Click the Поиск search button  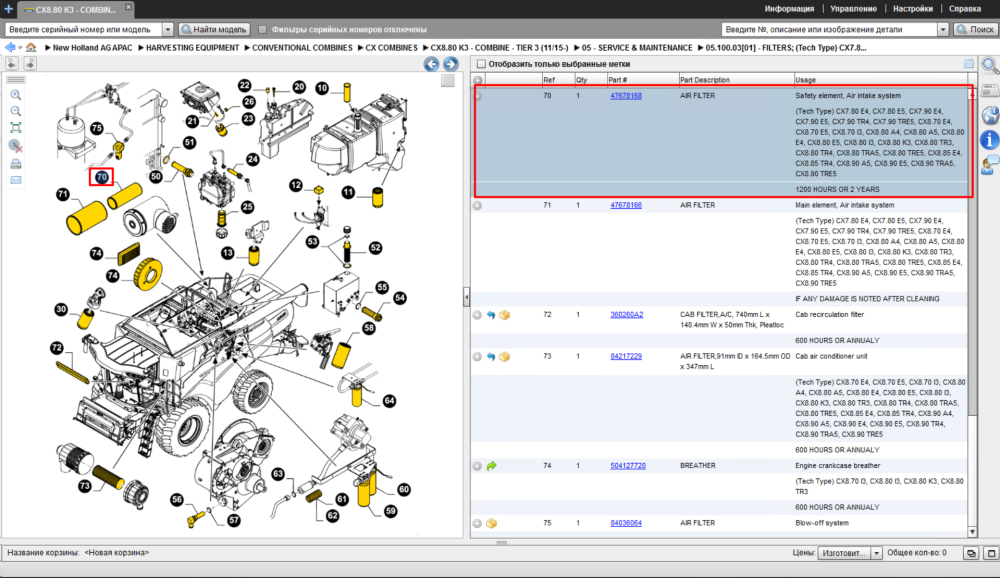(975, 29)
